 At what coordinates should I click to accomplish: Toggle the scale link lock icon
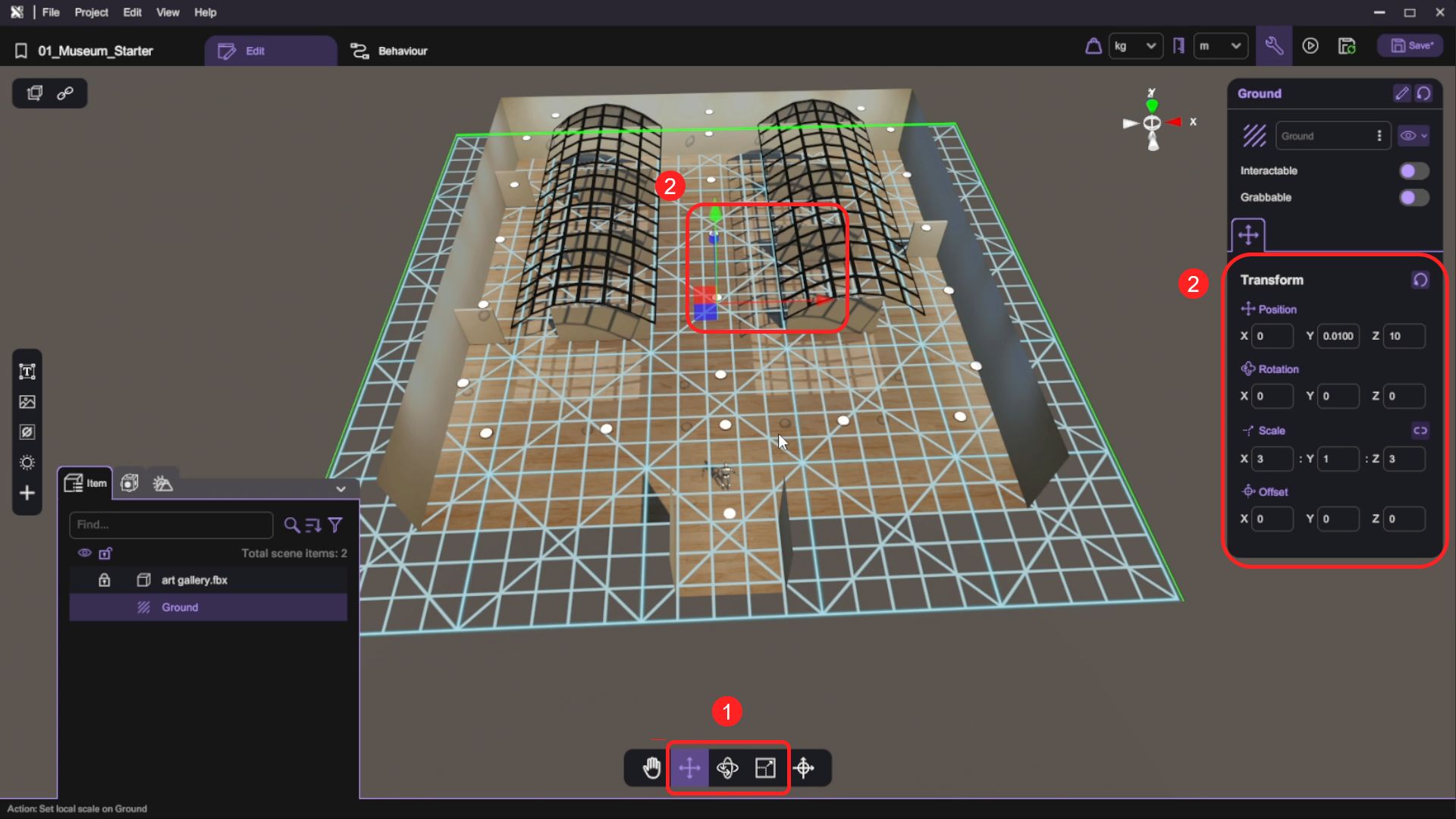click(1420, 431)
